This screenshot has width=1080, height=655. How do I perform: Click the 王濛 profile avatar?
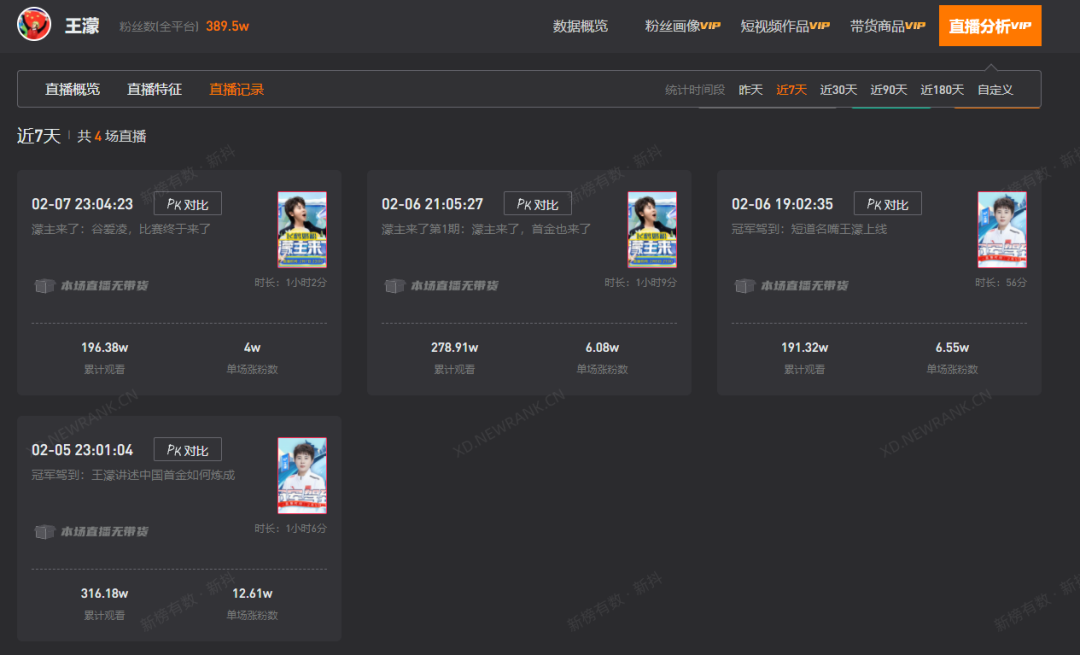coord(34,24)
